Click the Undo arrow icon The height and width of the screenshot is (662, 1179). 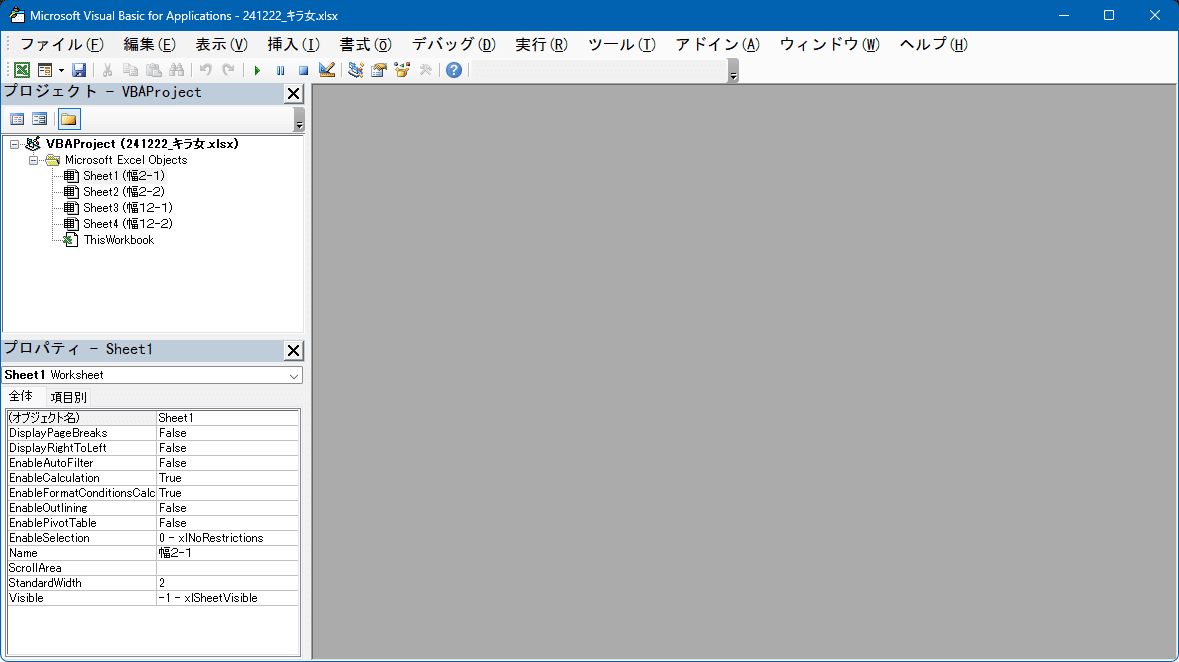pos(205,70)
